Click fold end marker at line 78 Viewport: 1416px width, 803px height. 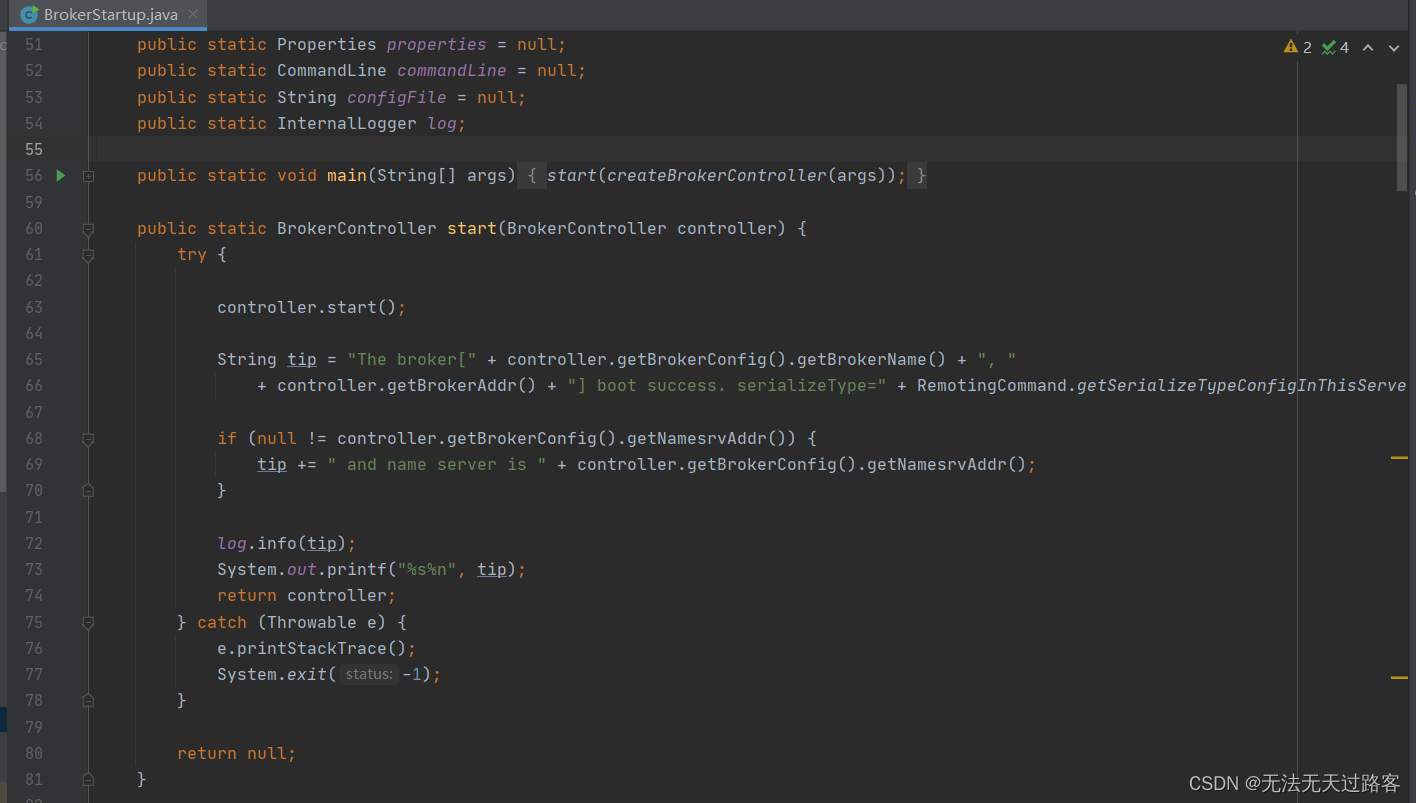pyautogui.click(x=88, y=700)
